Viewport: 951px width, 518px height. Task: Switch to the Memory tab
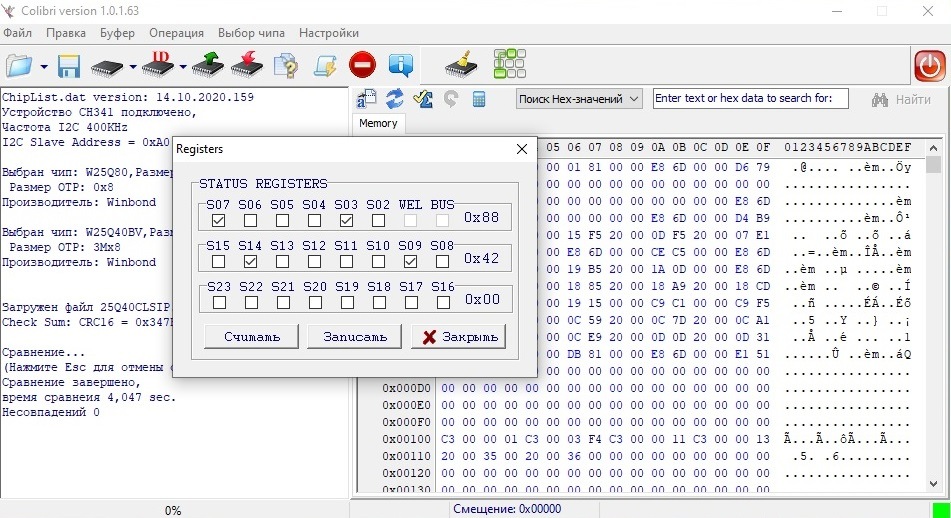click(x=378, y=123)
